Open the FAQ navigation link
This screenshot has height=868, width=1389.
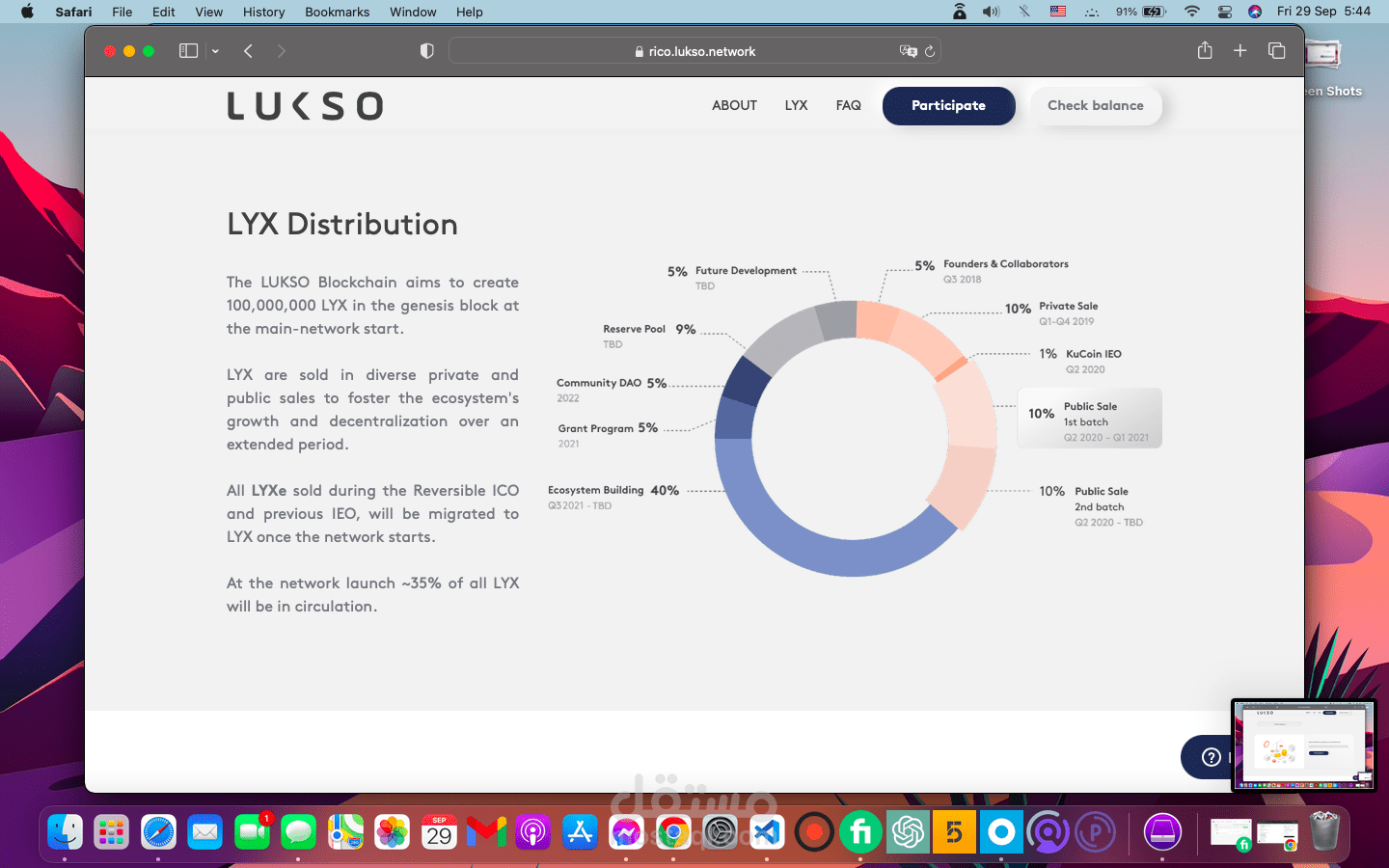pos(848,105)
